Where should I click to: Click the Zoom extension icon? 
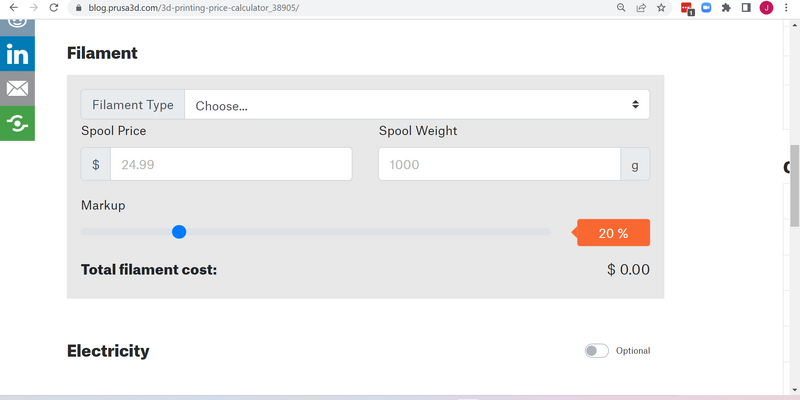click(x=706, y=8)
